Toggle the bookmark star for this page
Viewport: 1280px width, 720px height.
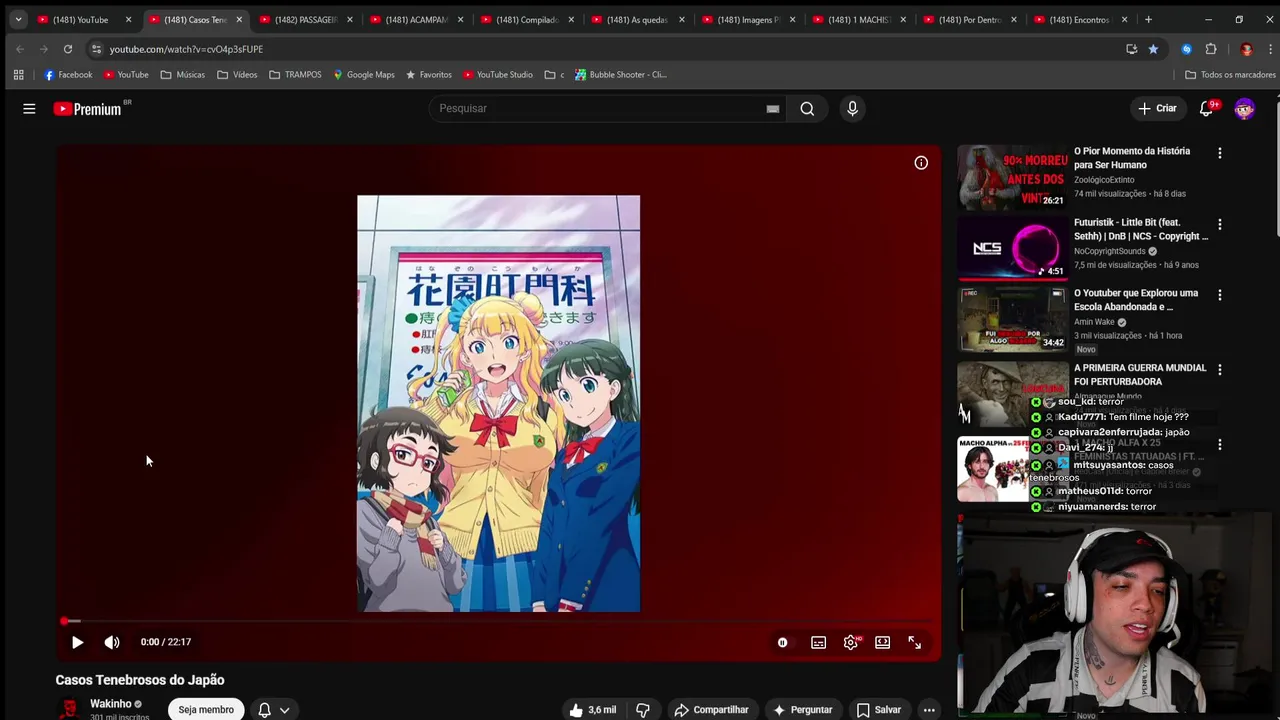(x=1153, y=49)
